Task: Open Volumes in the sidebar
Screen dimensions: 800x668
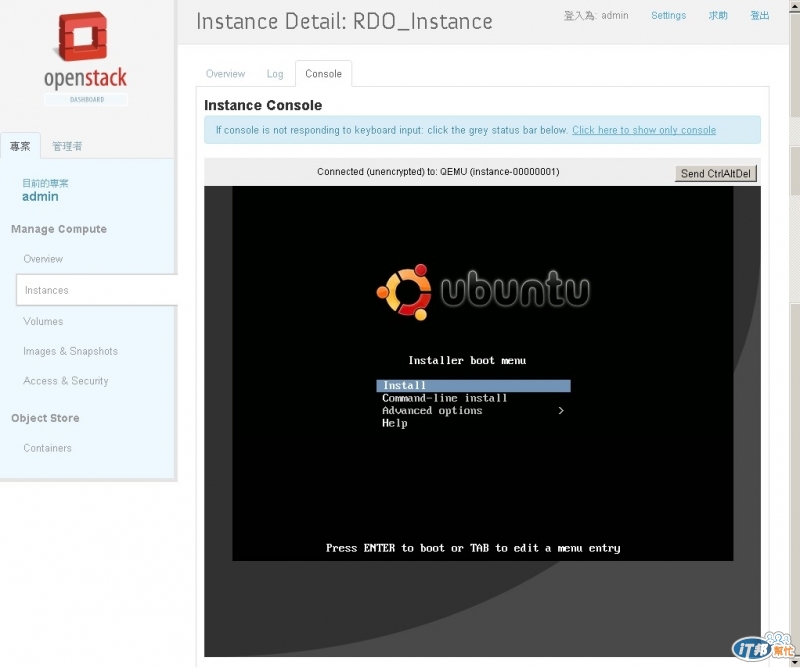Action: tap(43, 321)
